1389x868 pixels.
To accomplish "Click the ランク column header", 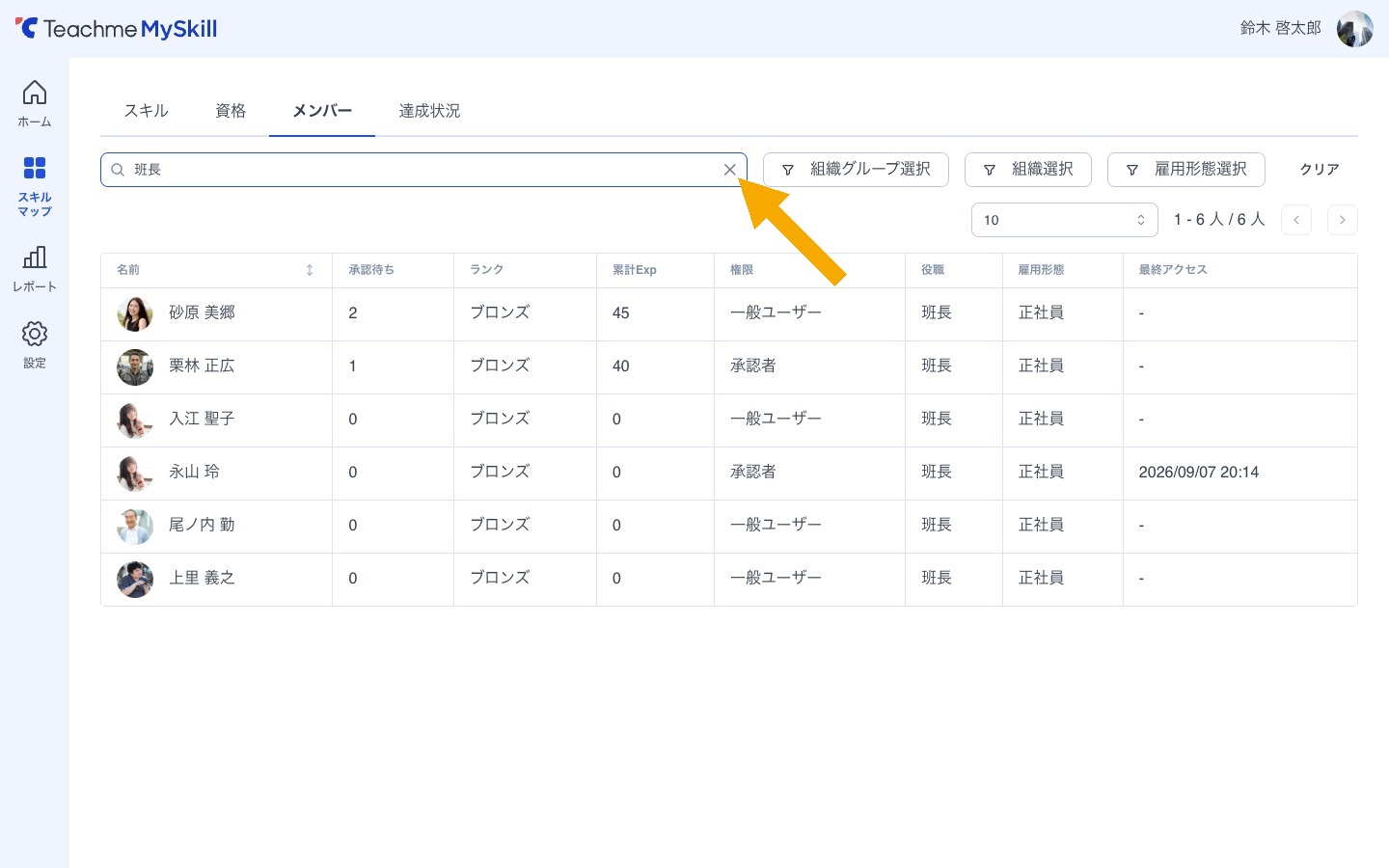I will 486,270.
